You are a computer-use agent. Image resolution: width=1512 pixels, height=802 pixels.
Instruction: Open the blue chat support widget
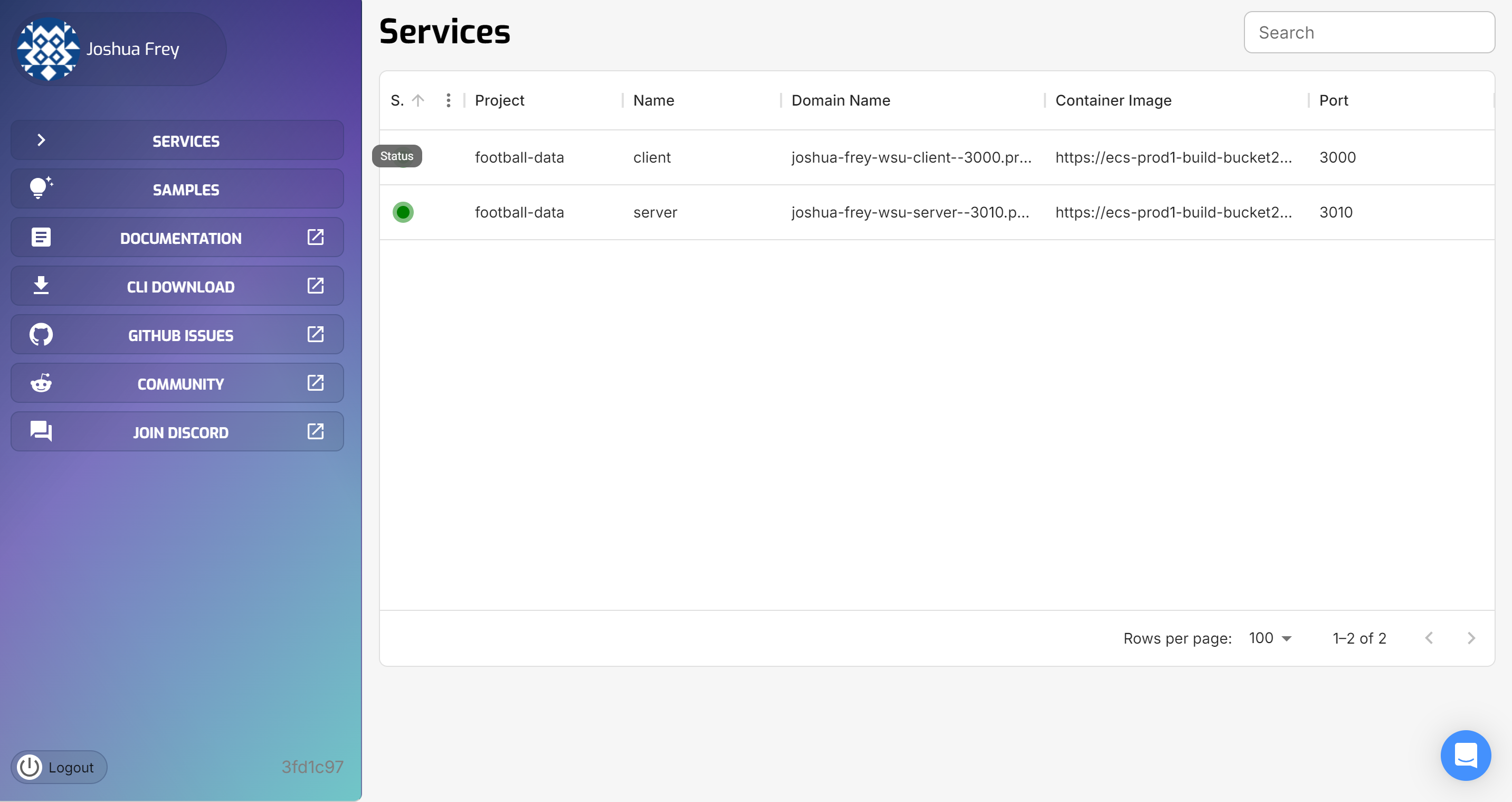[x=1465, y=755]
